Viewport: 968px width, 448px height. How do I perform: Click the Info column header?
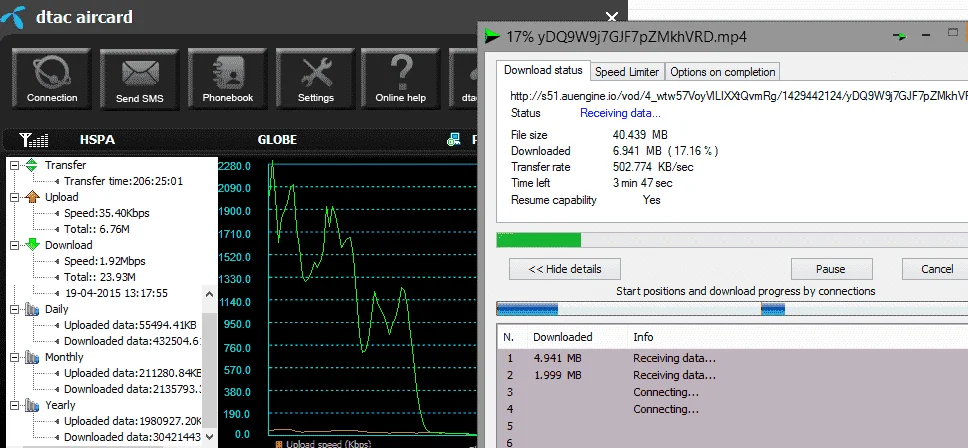pyautogui.click(x=798, y=337)
